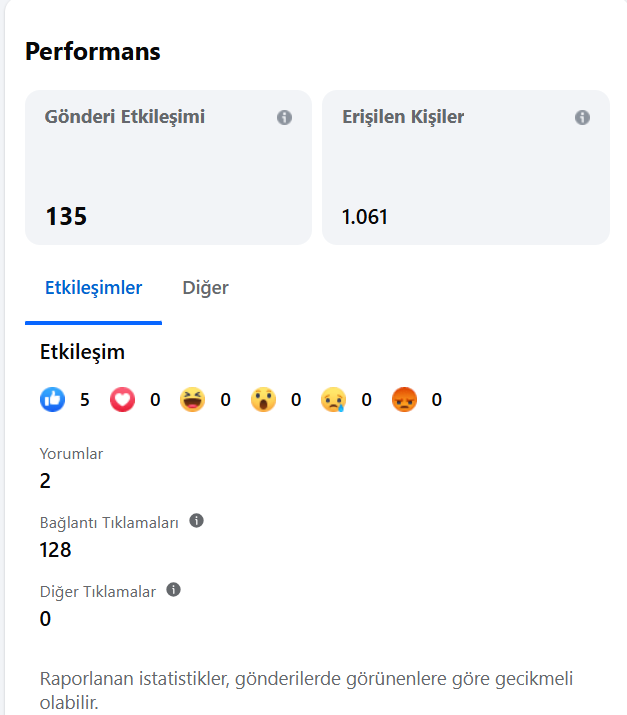Click the Performans heading
This screenshot has width=627, height=715.
click(x=93, y=52)
